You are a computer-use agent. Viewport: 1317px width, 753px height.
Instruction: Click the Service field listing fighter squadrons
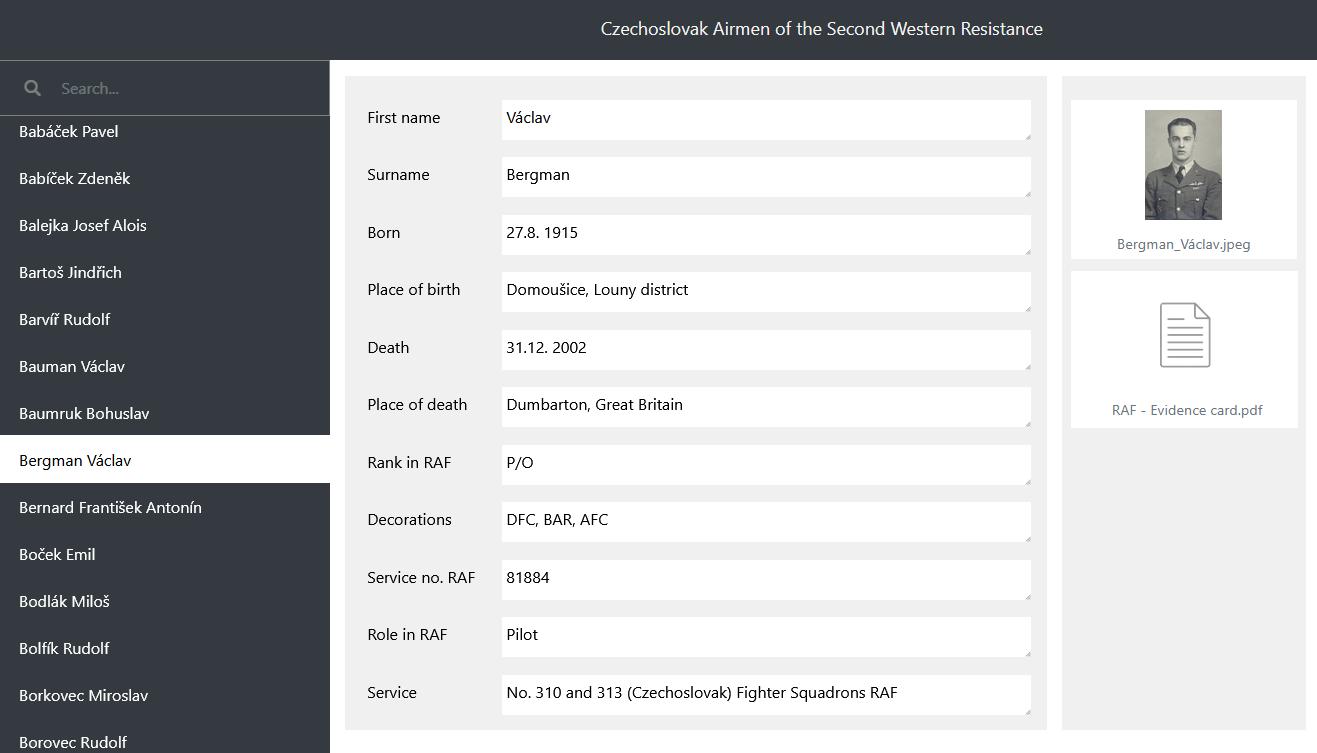(x=766, y=695)
